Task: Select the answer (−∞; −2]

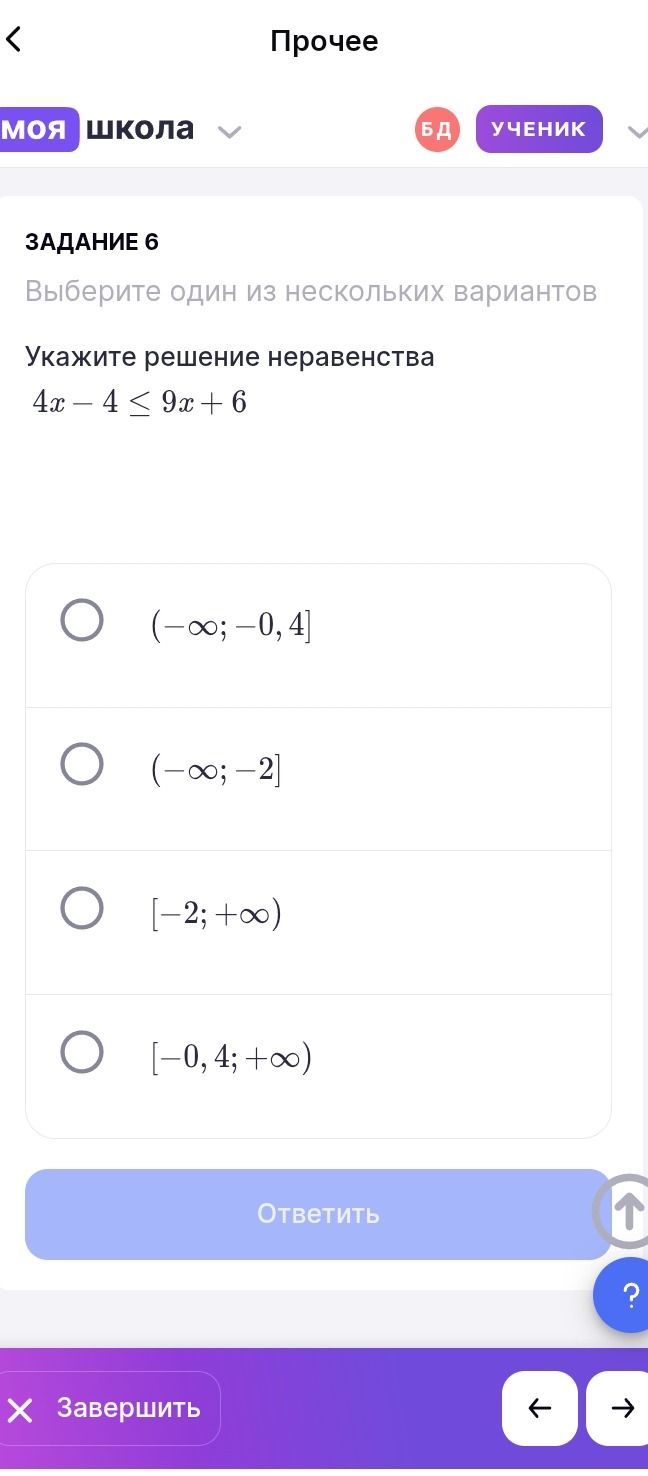Action: (x=318, y=779)
